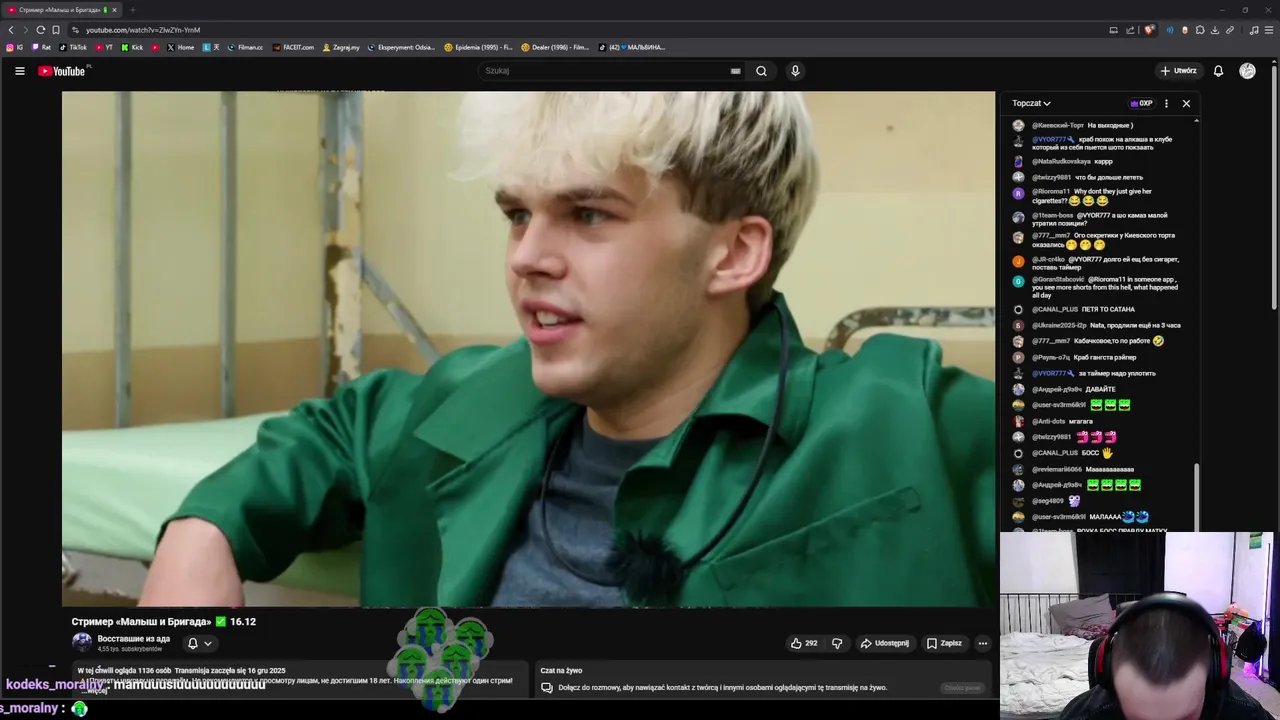Click the link chain toolbar icon
Image resolution: width=1280 pixels, height=720 pixels.
point(1230,30)
